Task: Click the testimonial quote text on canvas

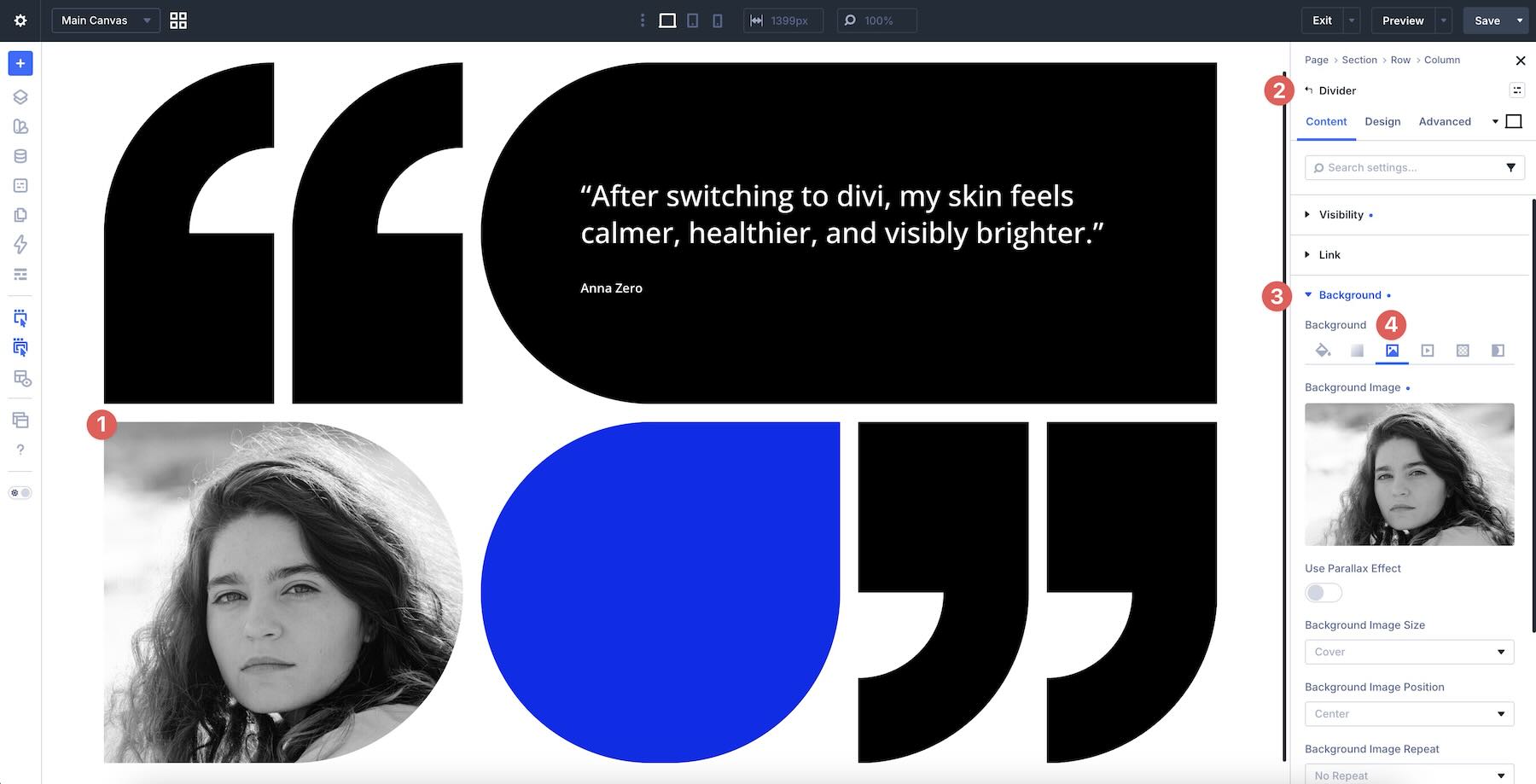Action: 842,214
